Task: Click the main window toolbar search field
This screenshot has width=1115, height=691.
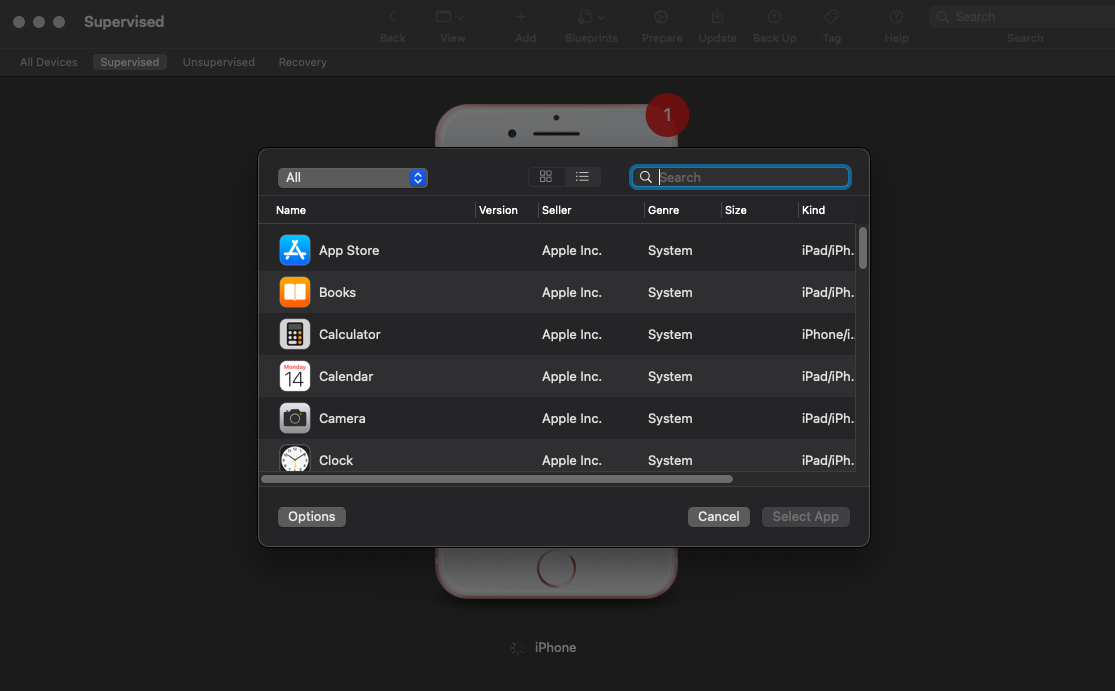Action: [x=1023, y=17]
